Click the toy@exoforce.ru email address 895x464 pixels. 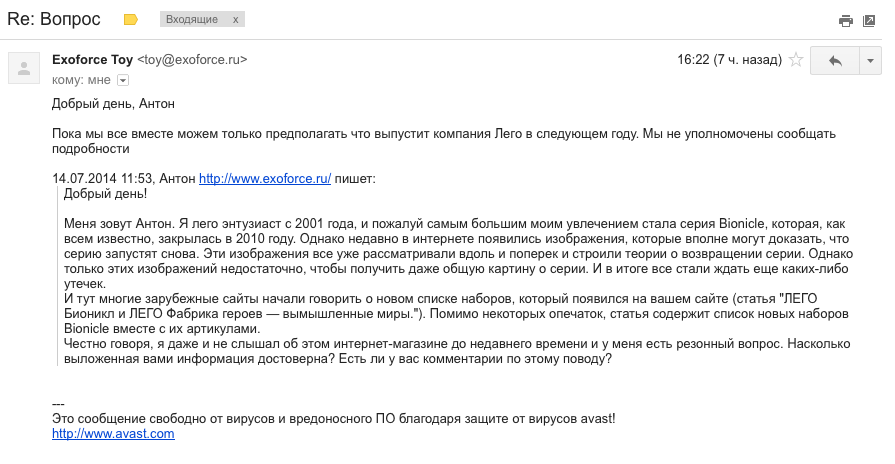(192, 59)
